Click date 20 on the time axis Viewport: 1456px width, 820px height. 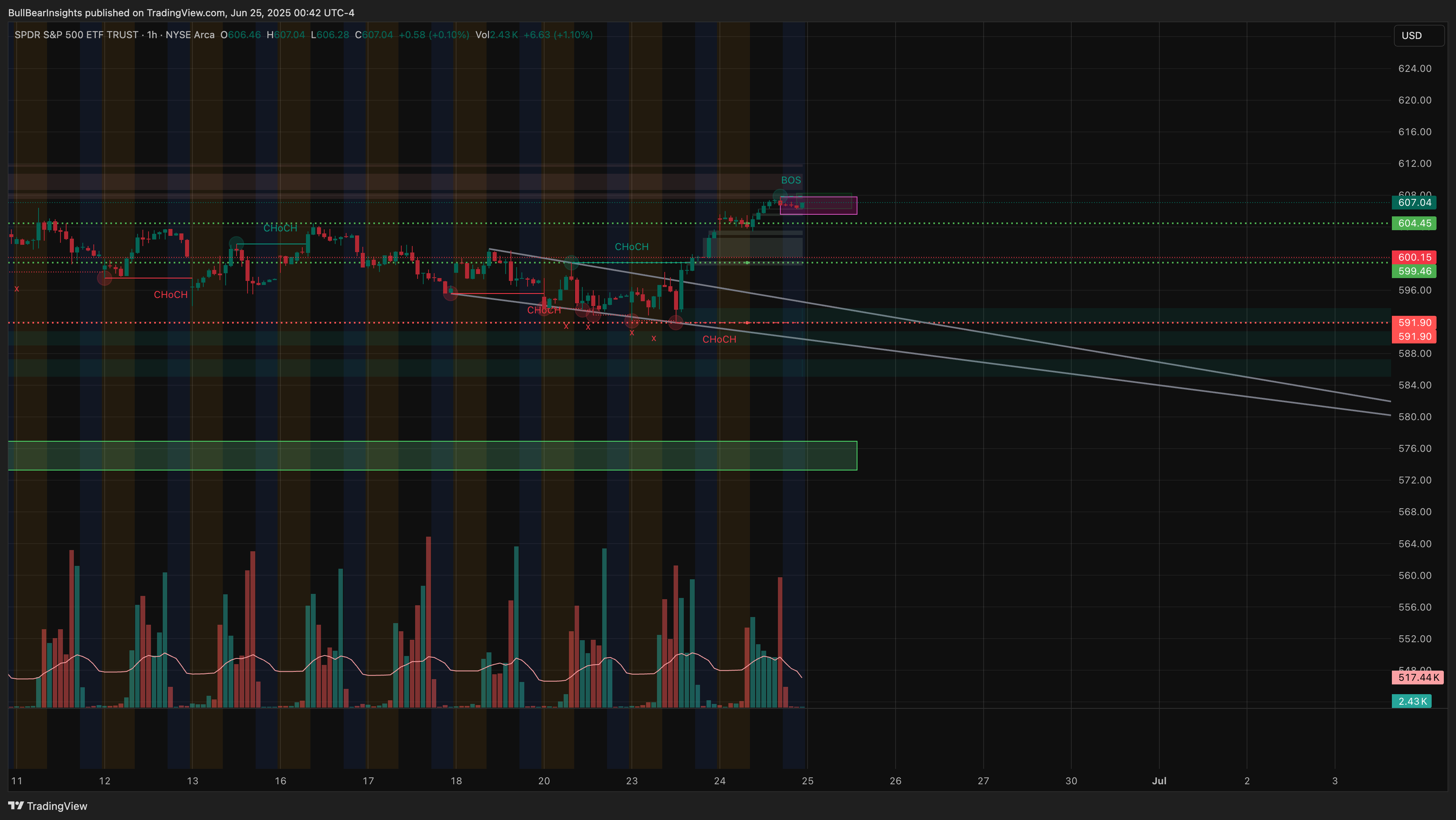(x=544, y=781)
